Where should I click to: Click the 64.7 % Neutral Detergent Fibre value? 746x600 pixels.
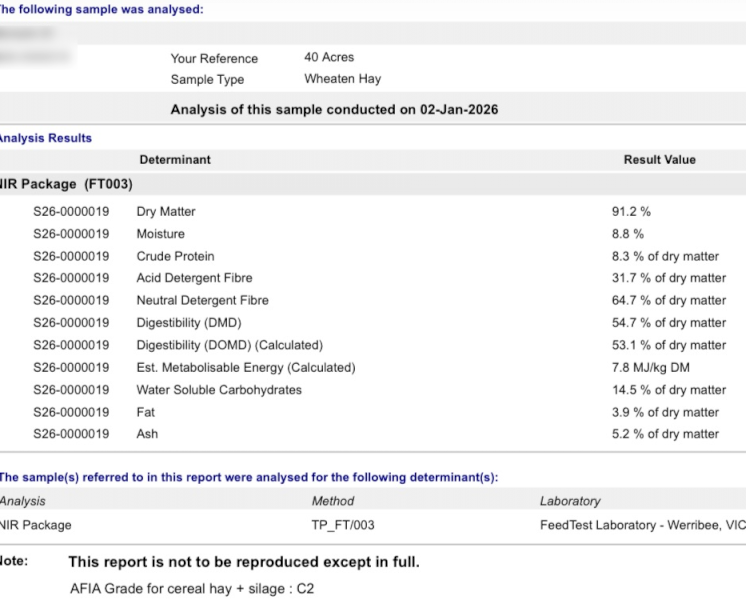(x=668, y=300)
